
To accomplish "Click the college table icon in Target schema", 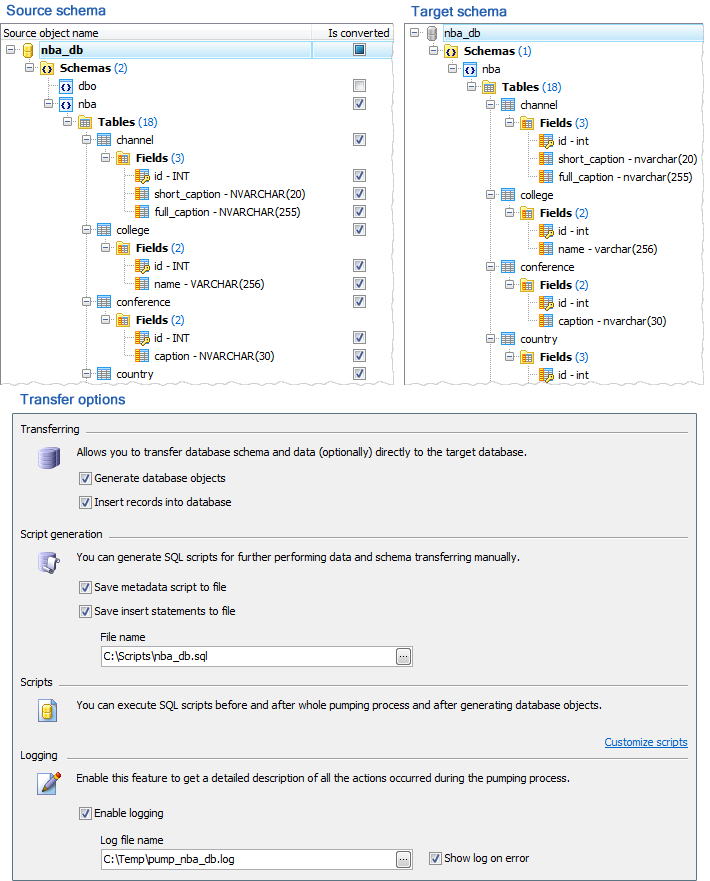I will [508, 195].
